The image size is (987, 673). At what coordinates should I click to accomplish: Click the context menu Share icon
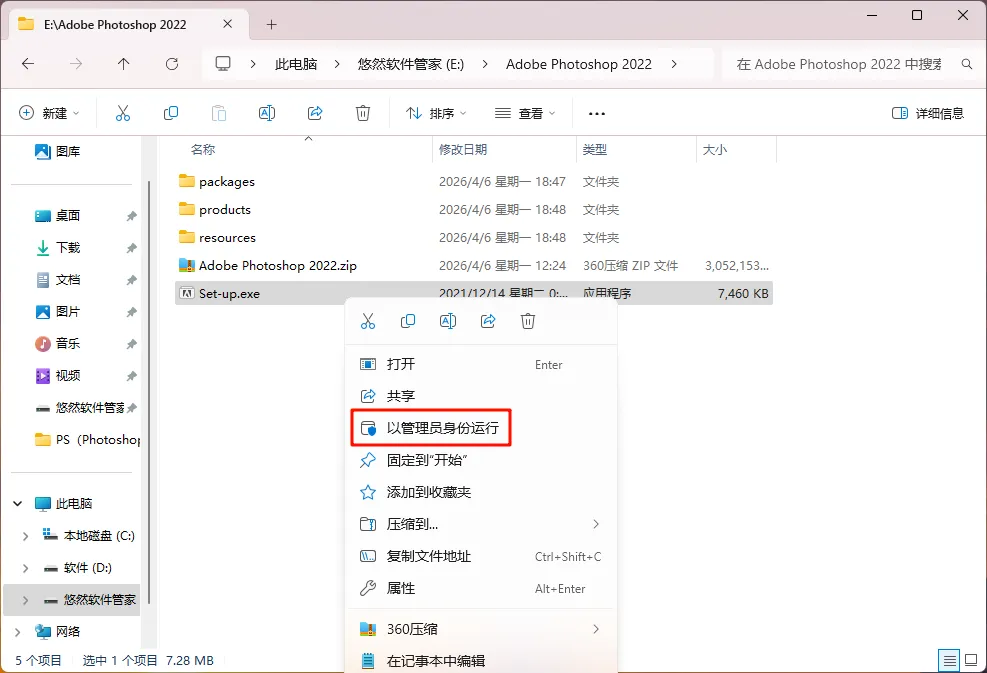coord(488,321)
